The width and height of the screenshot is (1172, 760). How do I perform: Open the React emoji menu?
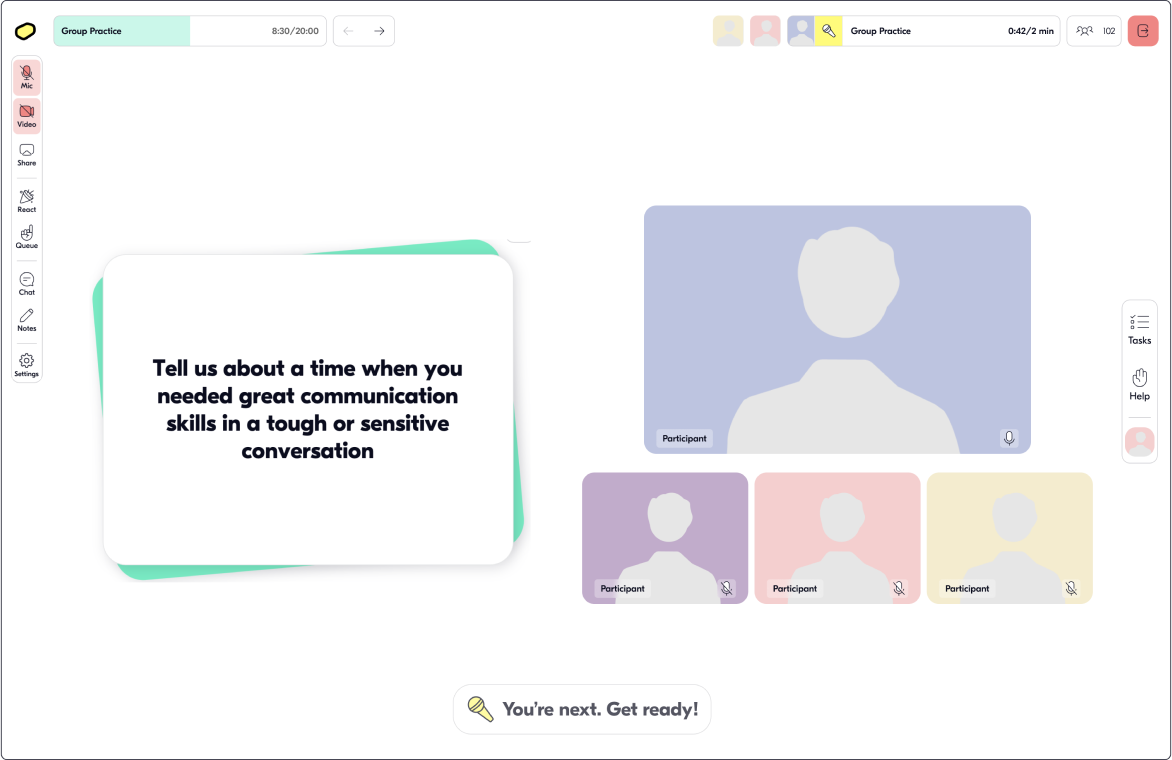click(x=27, y=201)
